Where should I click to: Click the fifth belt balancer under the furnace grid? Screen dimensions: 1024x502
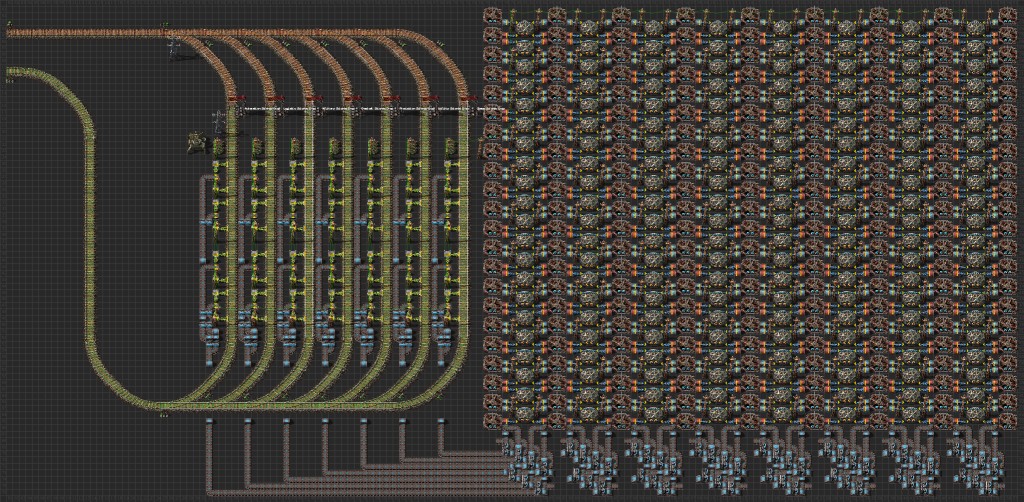(782, 462)
